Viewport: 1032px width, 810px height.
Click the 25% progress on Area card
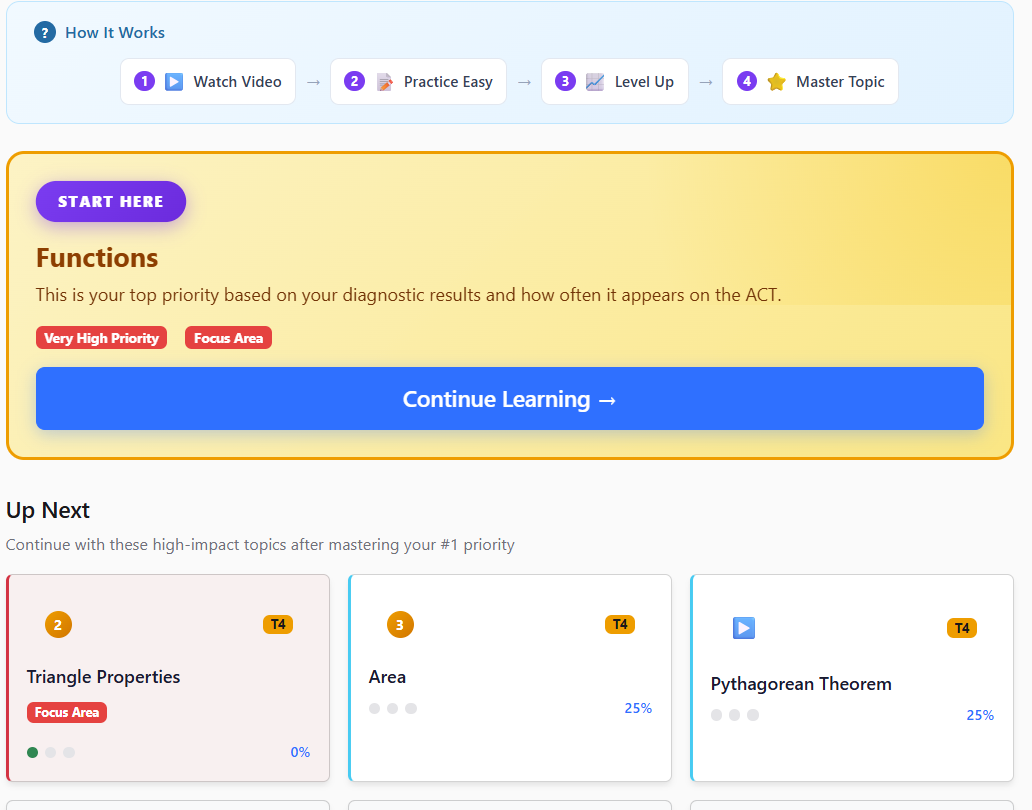point(638,708)
